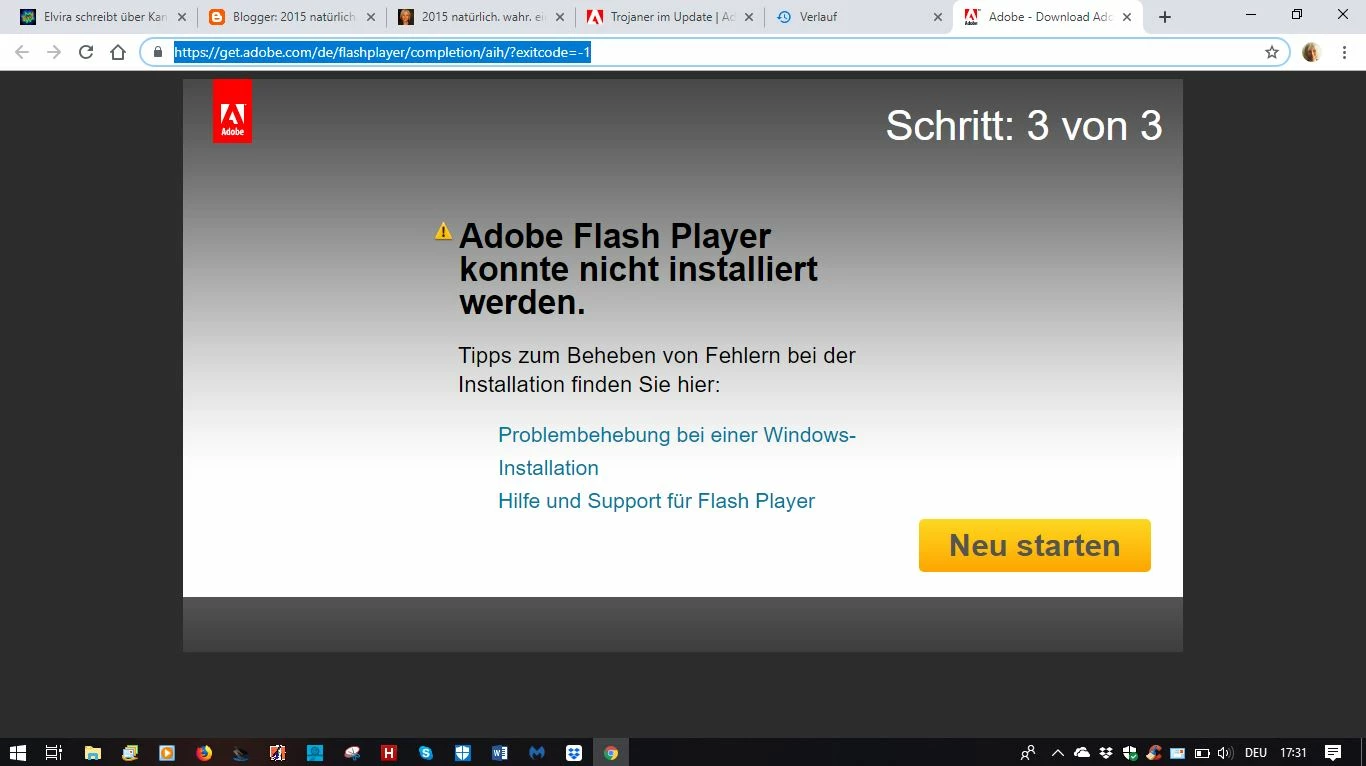
Task: Go back to the previous page
Action: (x=22, y=52)
